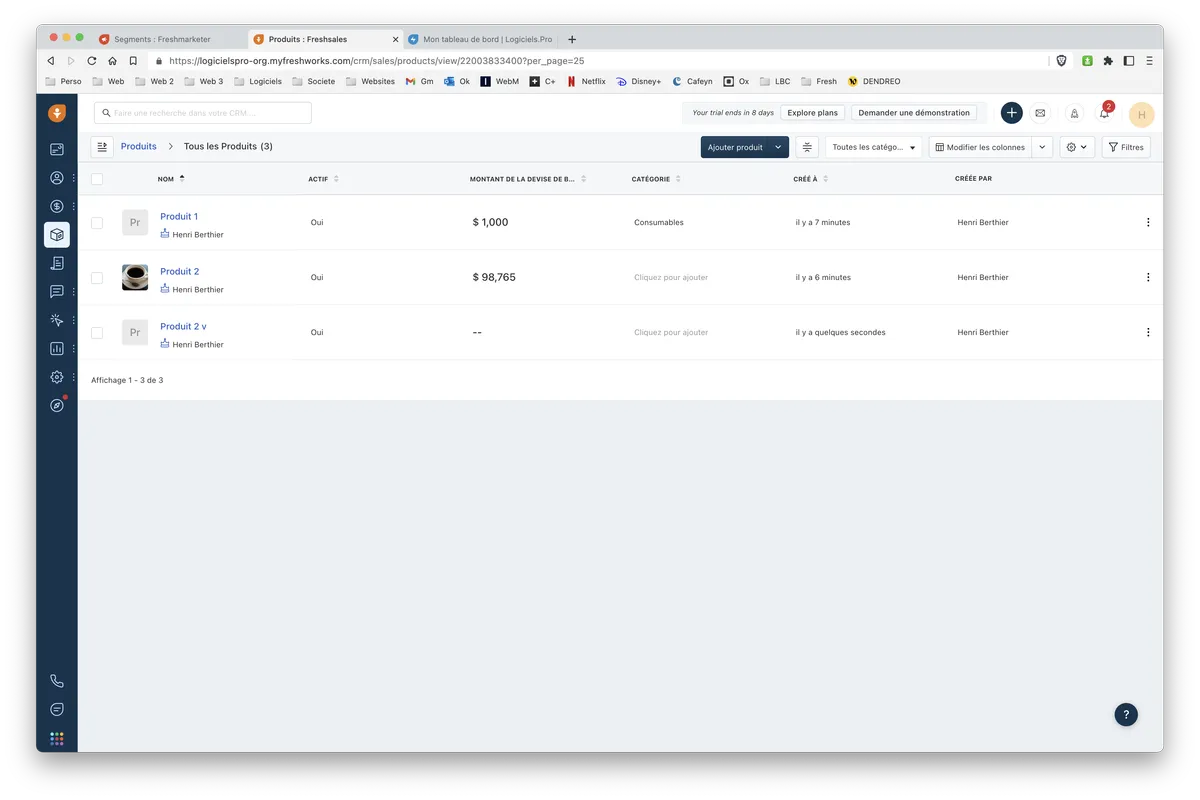Image resolution: width=1200 pixels, height=800 pixels.
Task: Open the Settings gear in sidebar
Action: coord(57,377)
